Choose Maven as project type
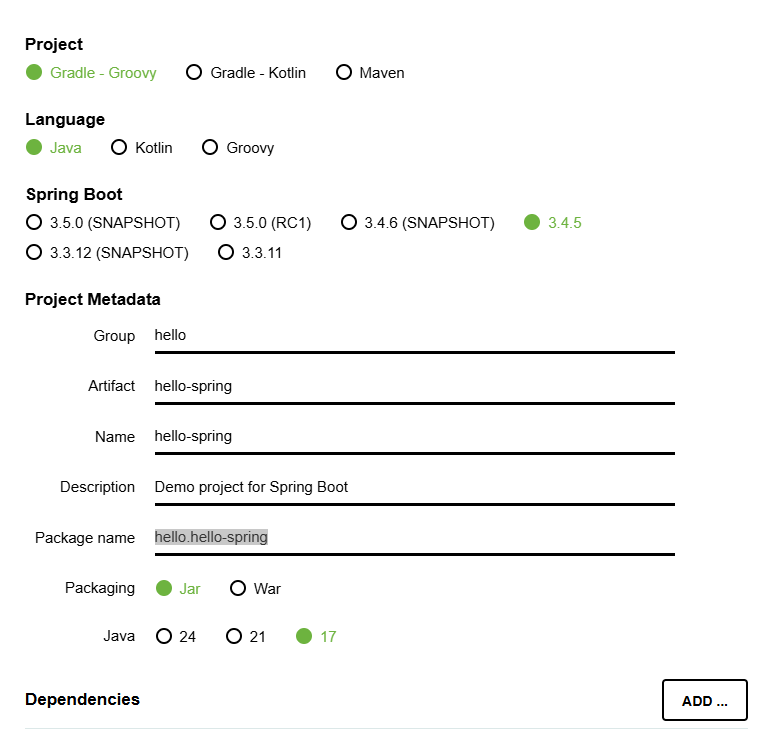This screenshot has width=763, height=729. pos(370,73)
